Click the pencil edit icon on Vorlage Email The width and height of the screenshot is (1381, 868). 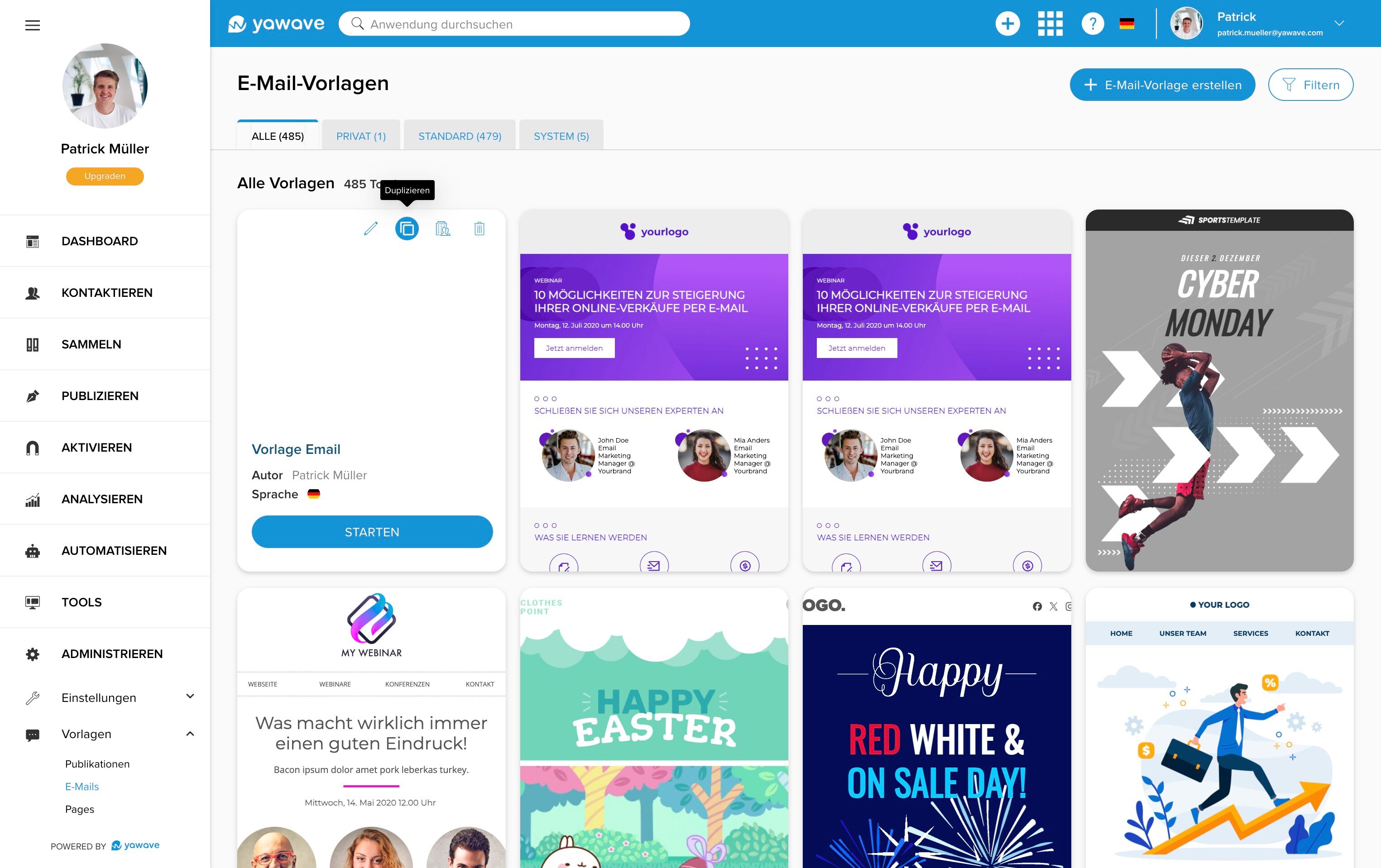tap(370, 229)
